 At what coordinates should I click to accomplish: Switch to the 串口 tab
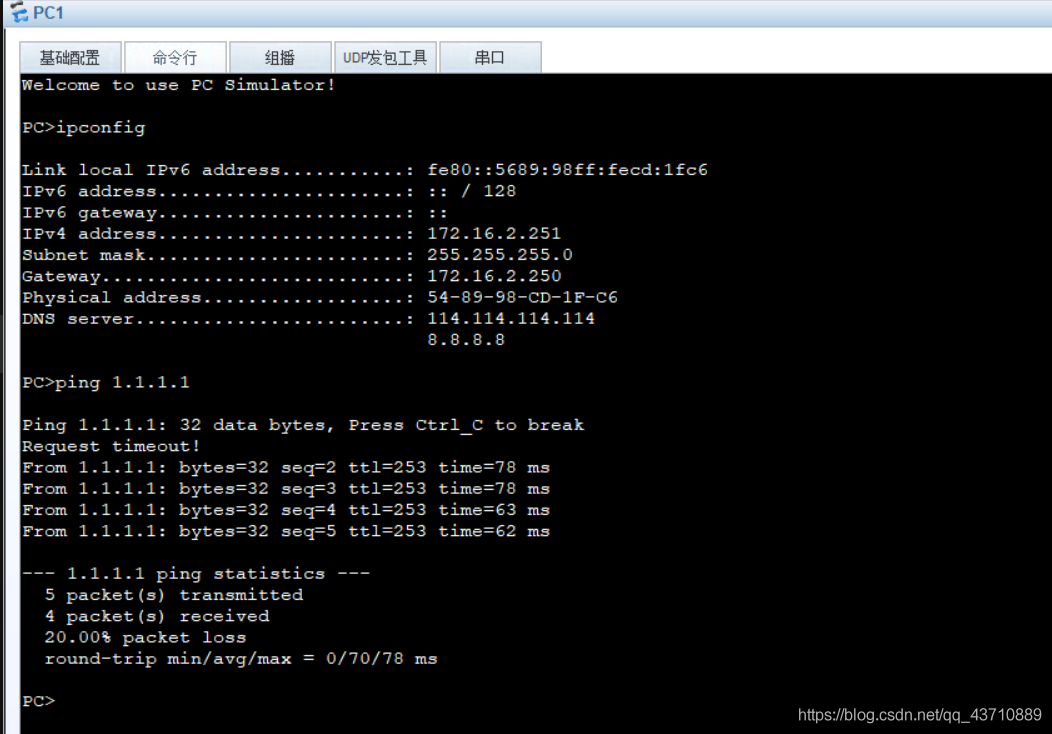pyautogui.click(x=490, y=57)
